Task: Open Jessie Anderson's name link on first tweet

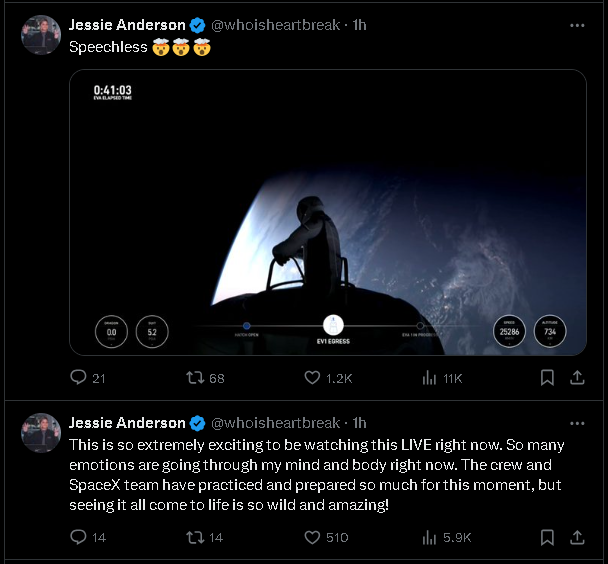Action: click(x=127, y=25)
